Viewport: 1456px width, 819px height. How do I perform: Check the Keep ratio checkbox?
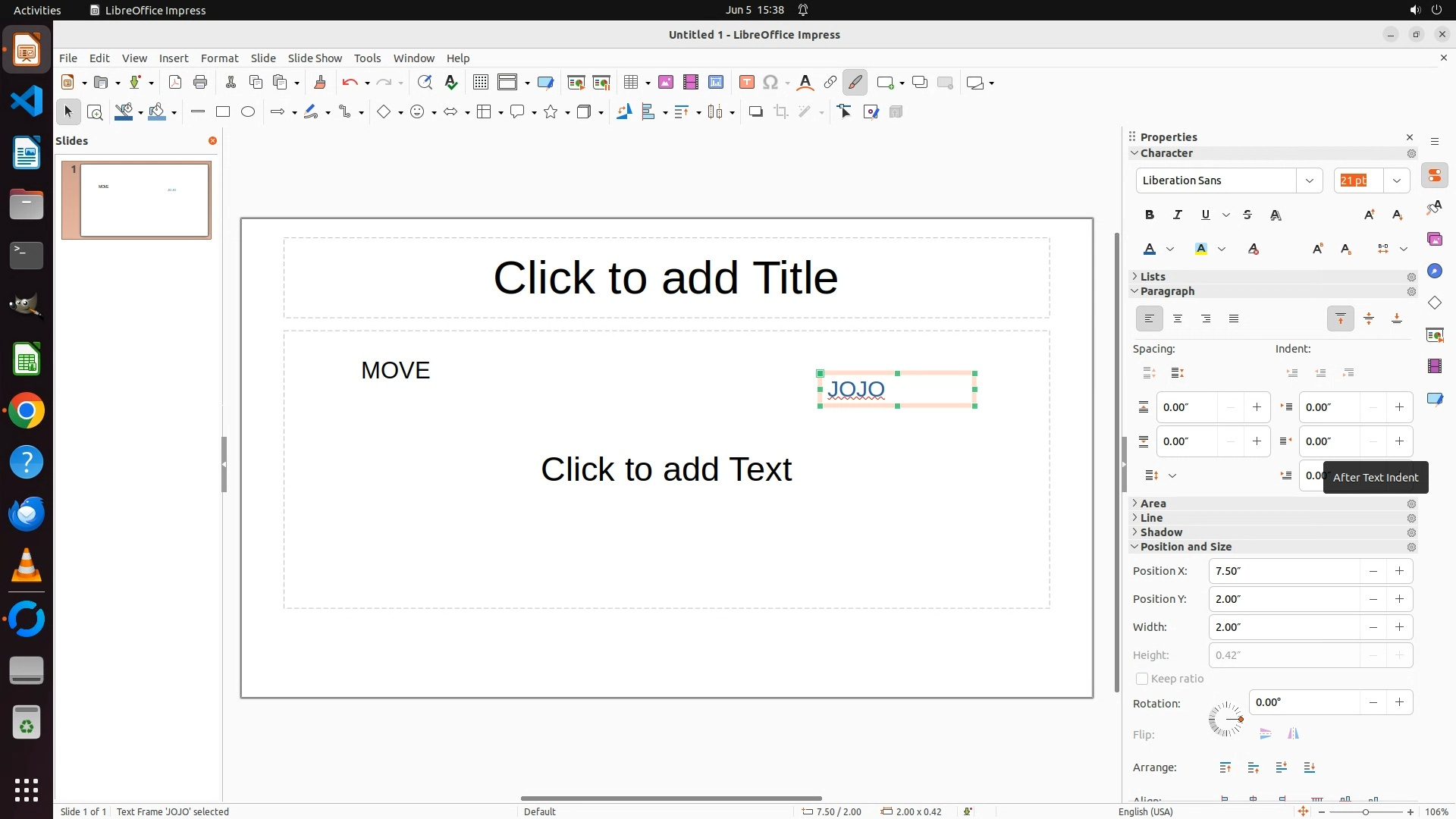tap(1141, 679)
